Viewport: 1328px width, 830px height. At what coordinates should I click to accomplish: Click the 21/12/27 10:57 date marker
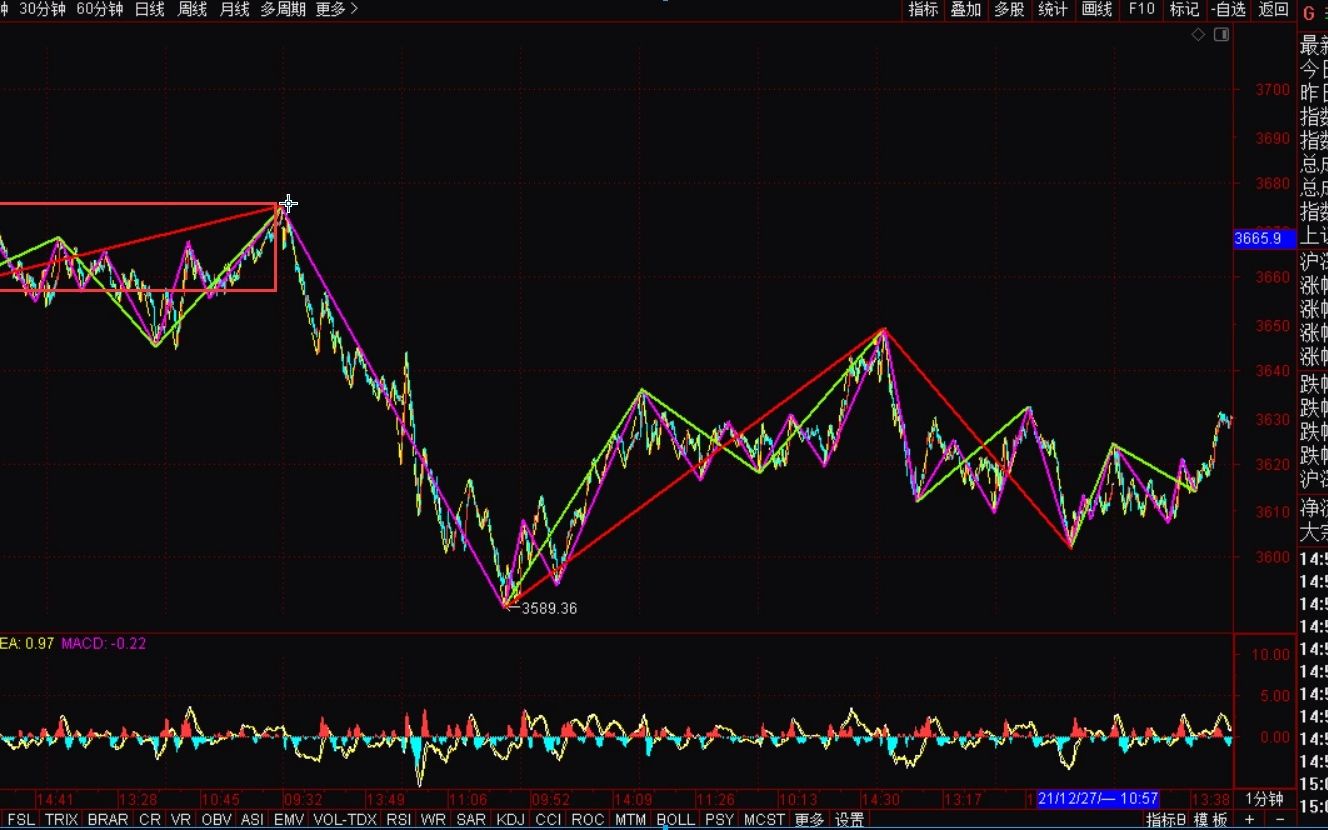[1098, 798]
